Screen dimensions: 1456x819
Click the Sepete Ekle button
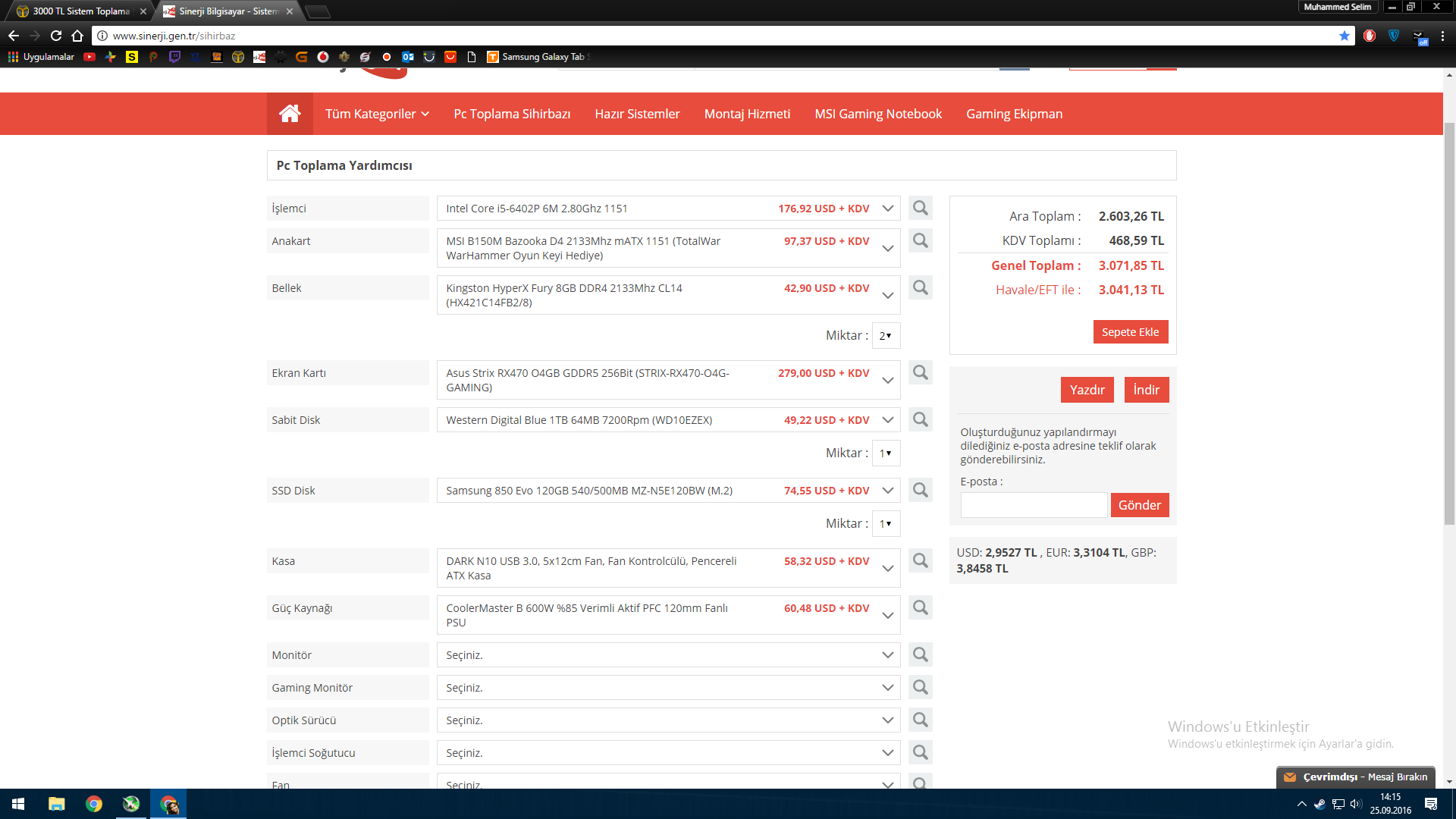(1130, 332)
